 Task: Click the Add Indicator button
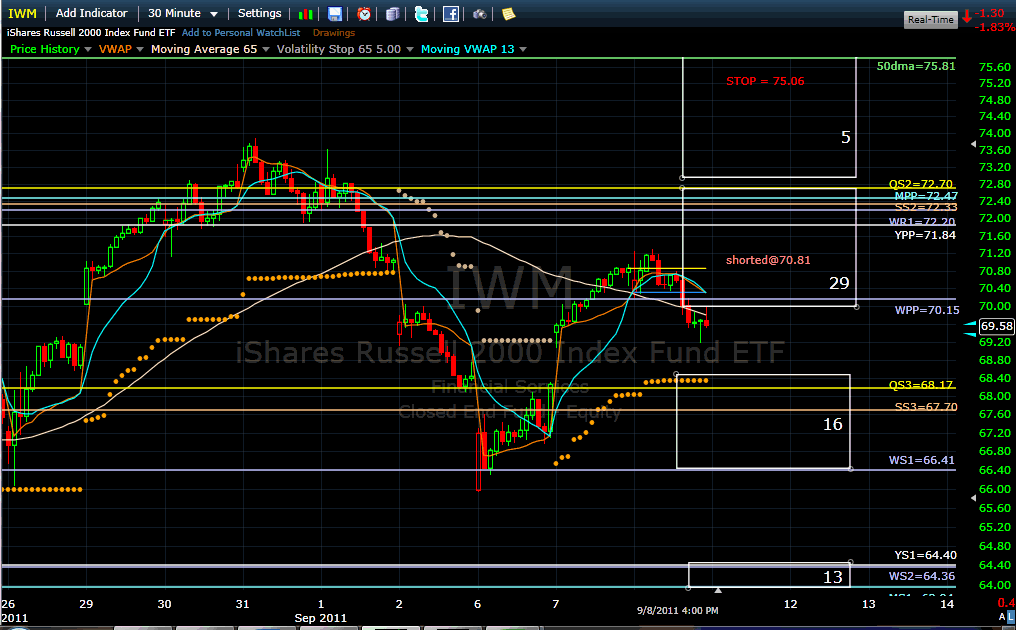(x=91, y=13)
